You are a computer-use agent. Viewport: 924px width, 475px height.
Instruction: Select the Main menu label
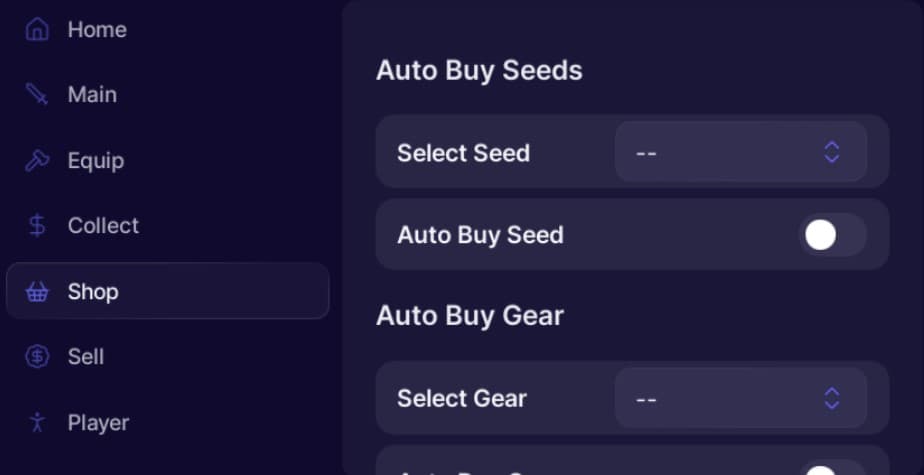tap(92, 95)
